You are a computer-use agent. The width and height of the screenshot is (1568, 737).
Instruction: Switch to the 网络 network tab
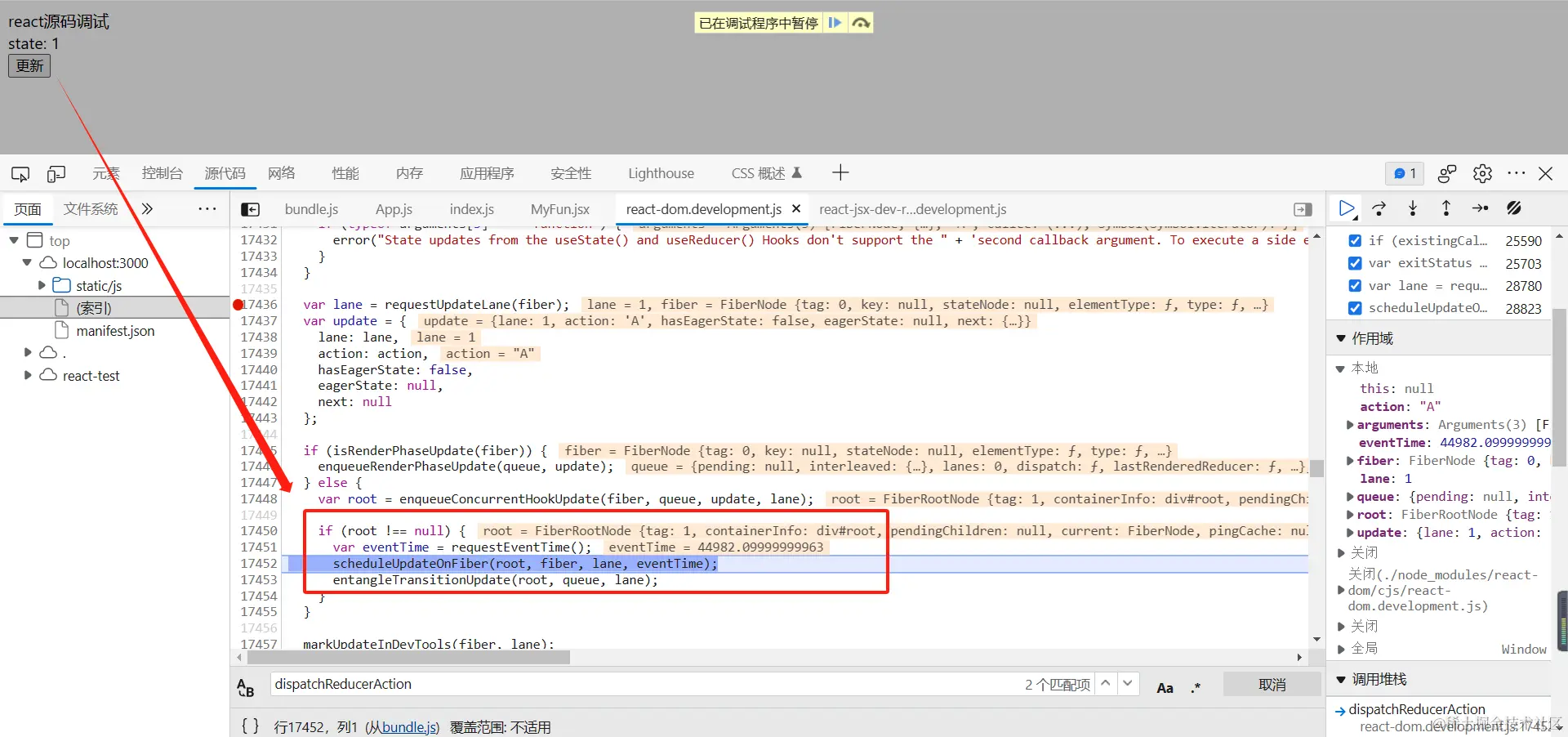pos(281,173)
